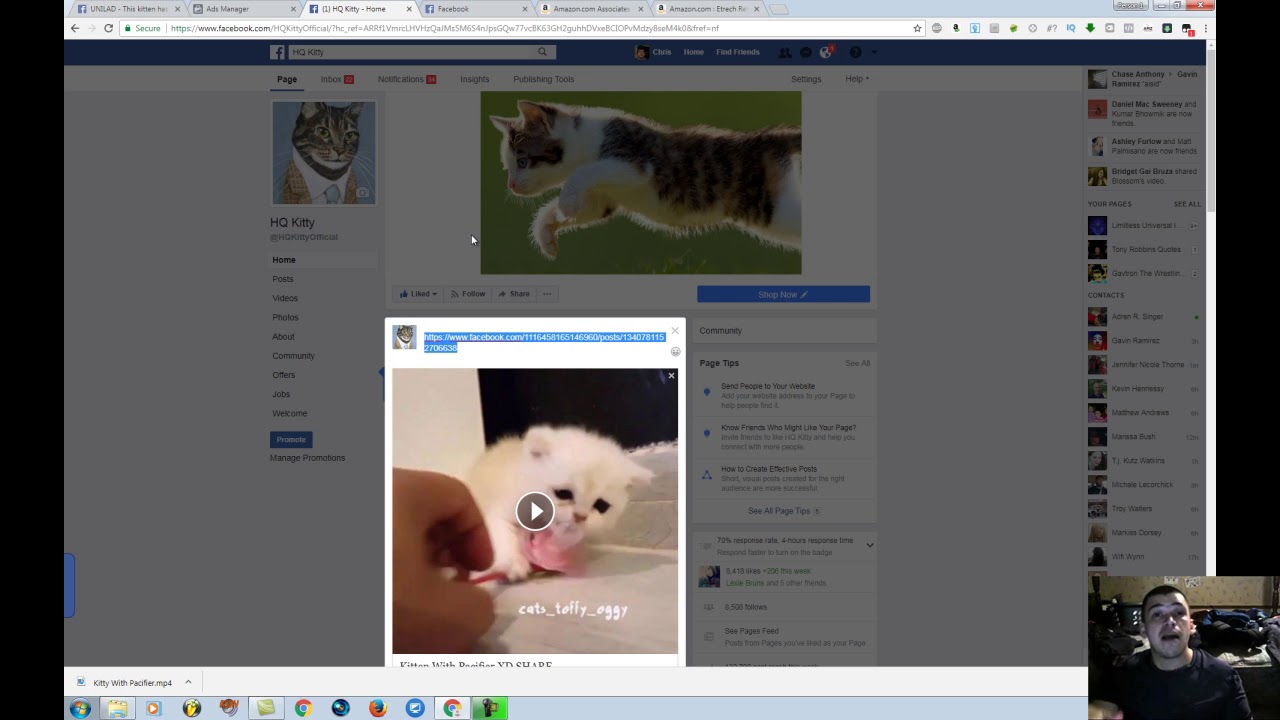
Task: Open File Explorer from the taskbar
Action: pyautogui.click(x=117, y=708)
